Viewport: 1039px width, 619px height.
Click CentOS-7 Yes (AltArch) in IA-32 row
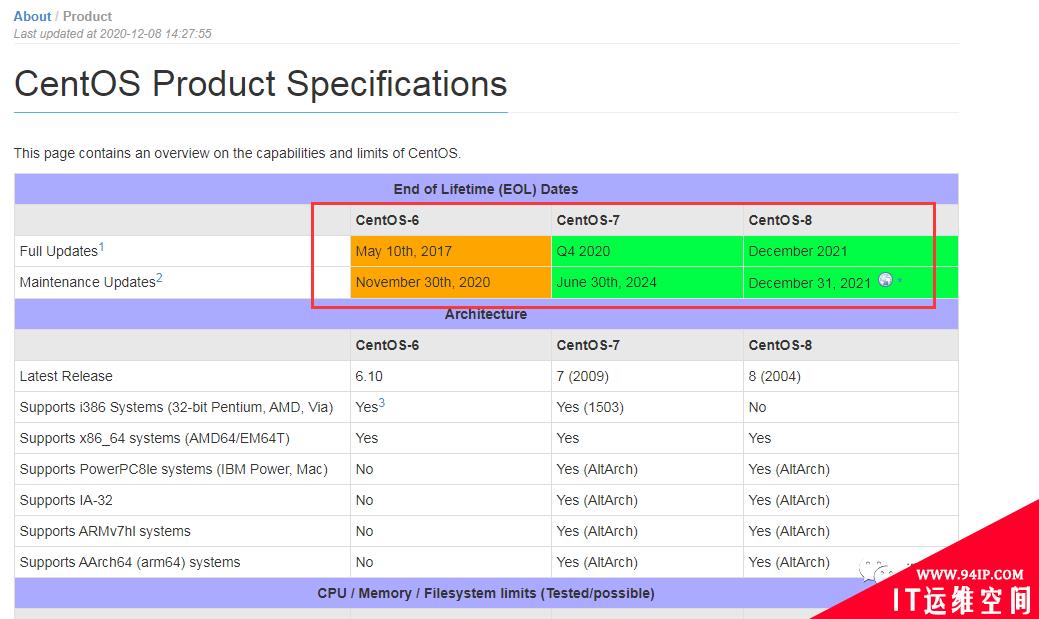597,500
